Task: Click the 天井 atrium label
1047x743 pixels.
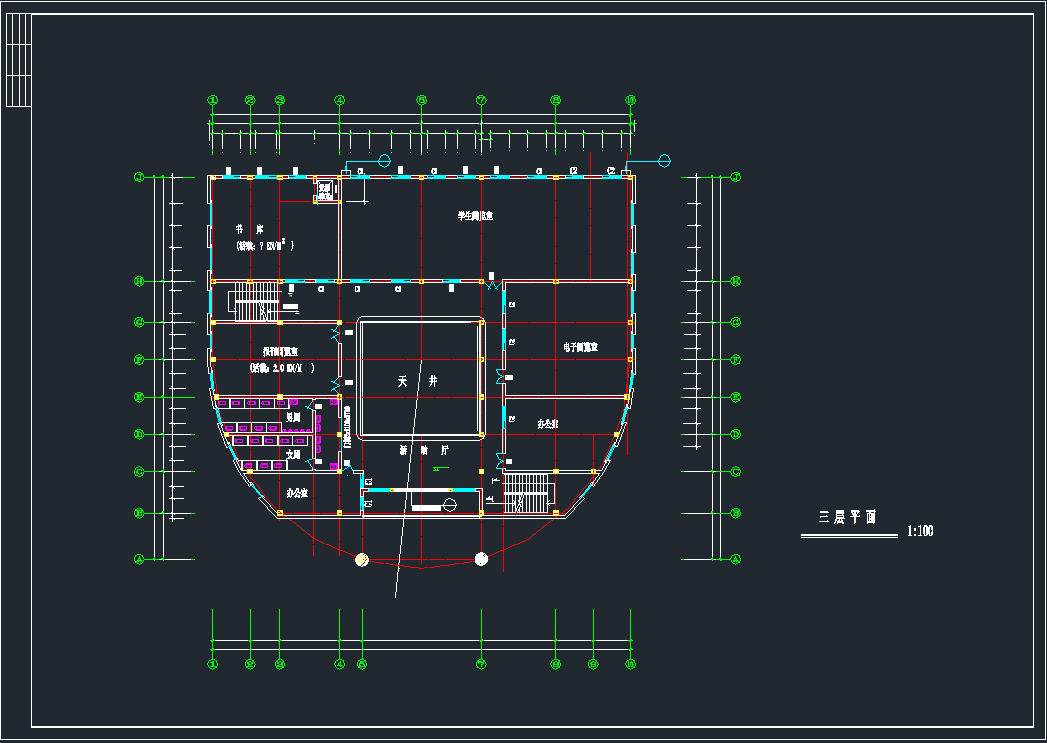Action: [417, 382]
